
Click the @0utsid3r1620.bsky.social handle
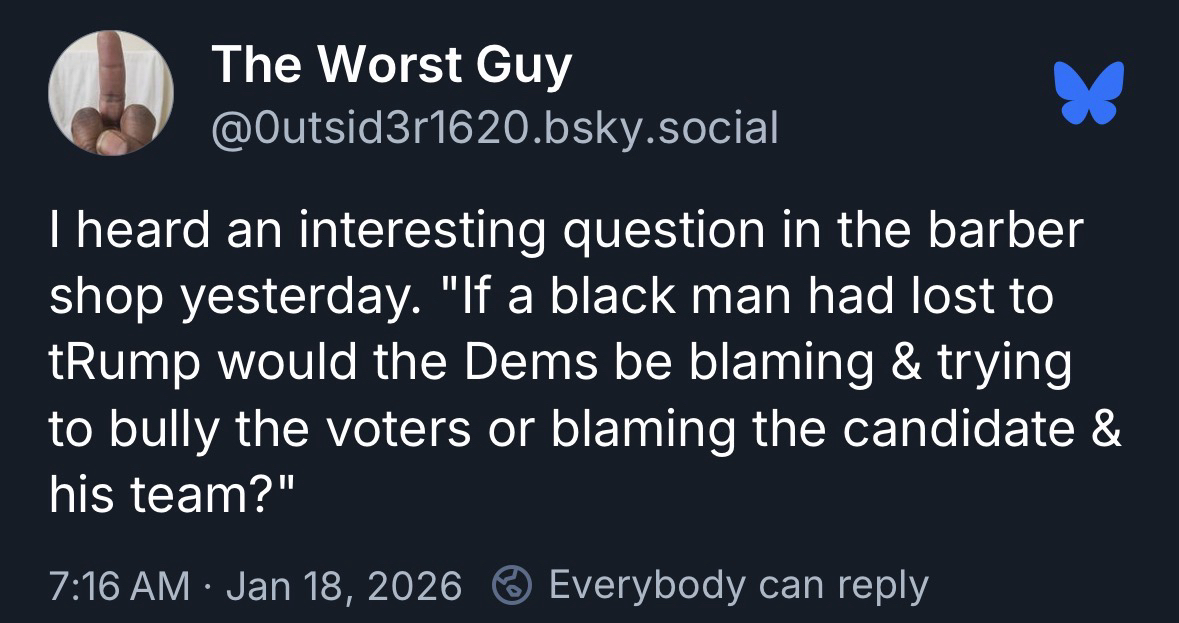click(x=494, y=127)
